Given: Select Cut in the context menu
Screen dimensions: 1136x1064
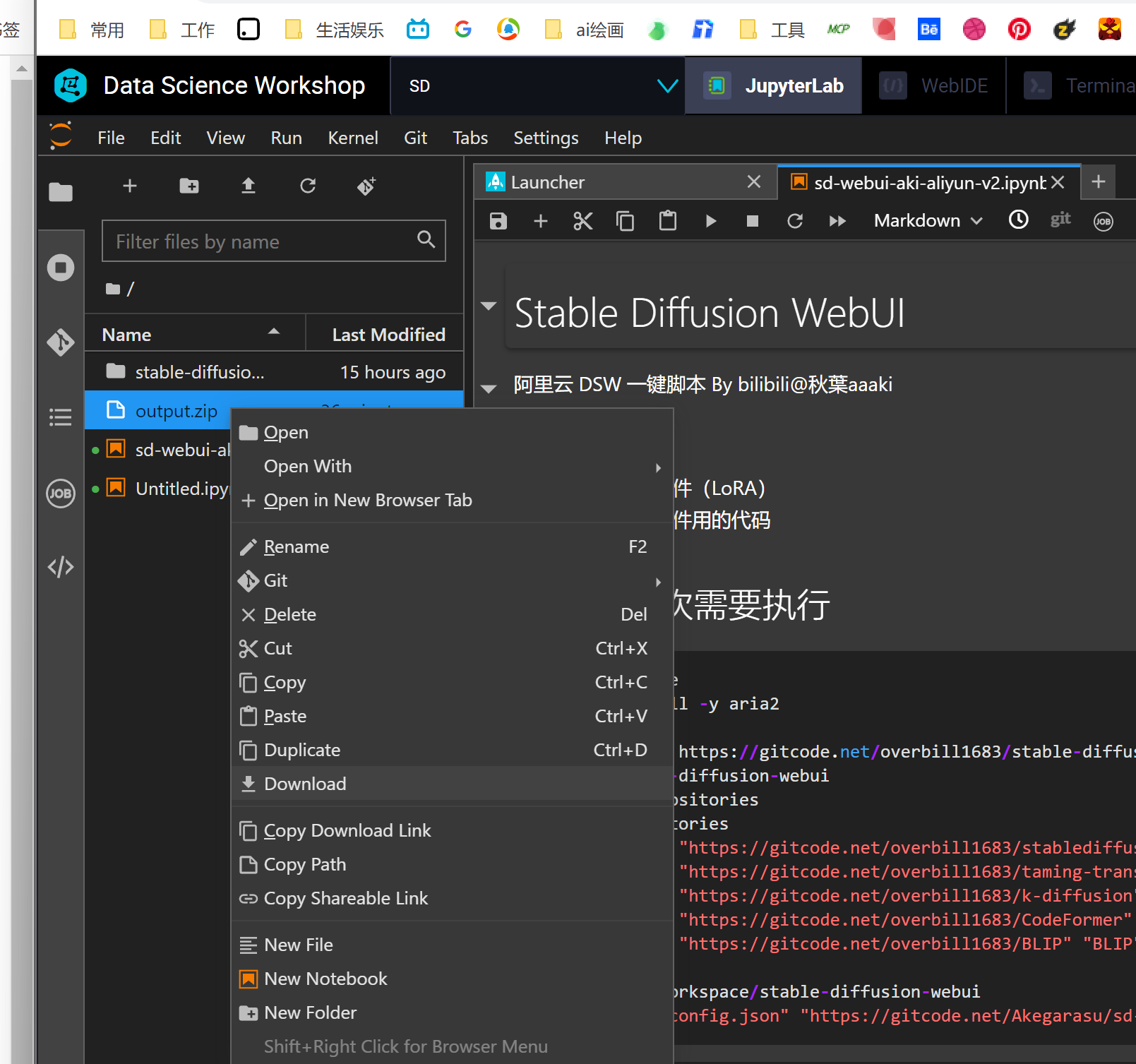Looking at the screenshot, I should [x=452, y=649].
